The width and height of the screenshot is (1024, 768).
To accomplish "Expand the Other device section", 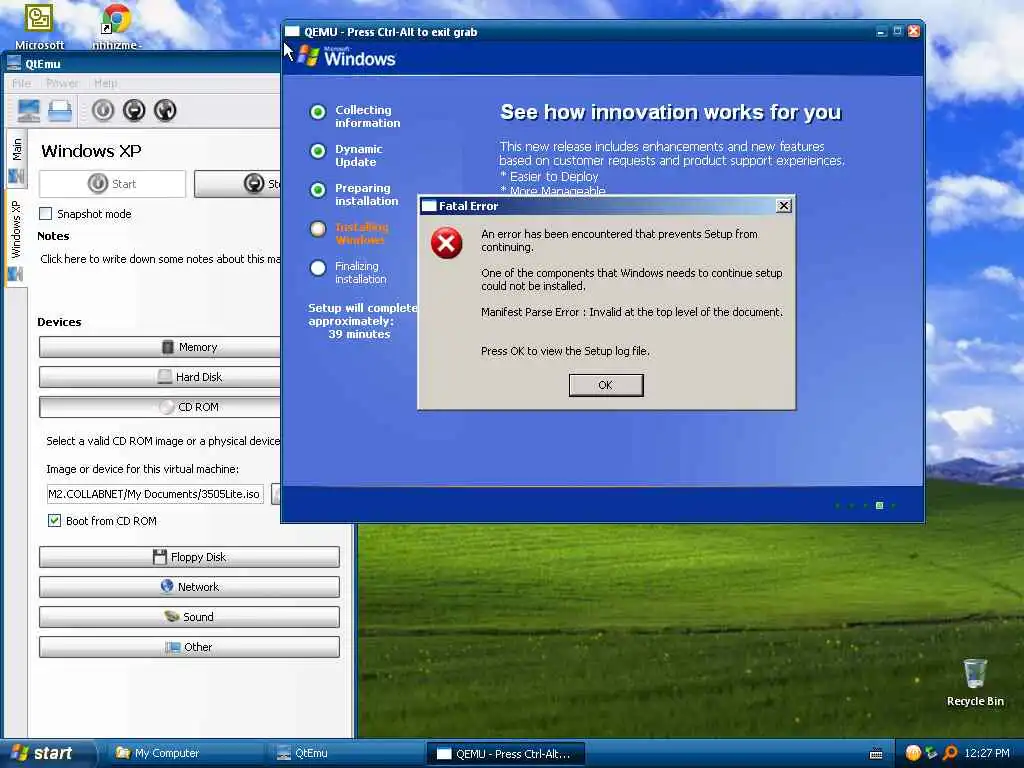I will (189, 647).
